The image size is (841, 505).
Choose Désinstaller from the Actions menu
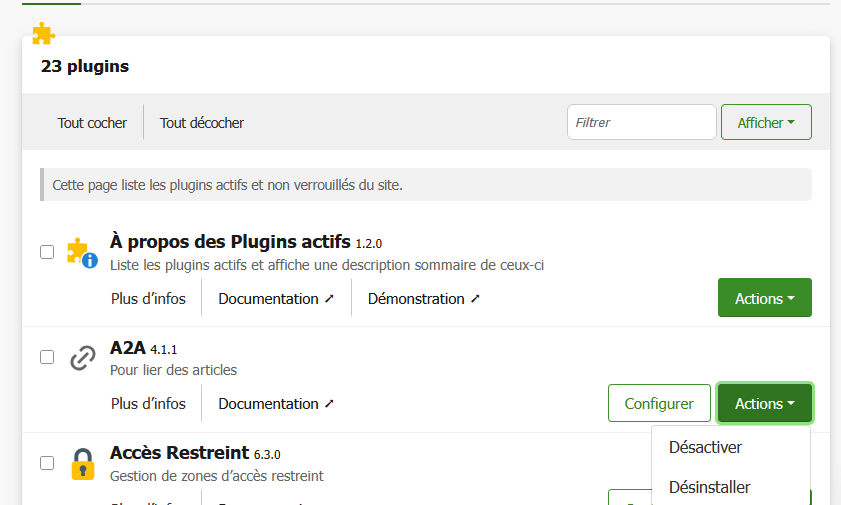click(709, 487)
